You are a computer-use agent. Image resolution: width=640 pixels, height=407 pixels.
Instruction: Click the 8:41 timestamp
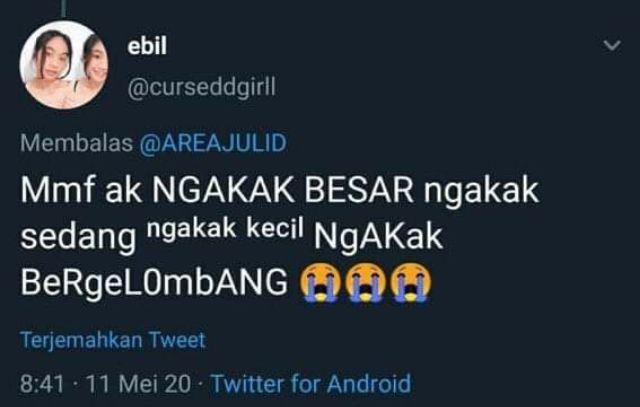42,384
